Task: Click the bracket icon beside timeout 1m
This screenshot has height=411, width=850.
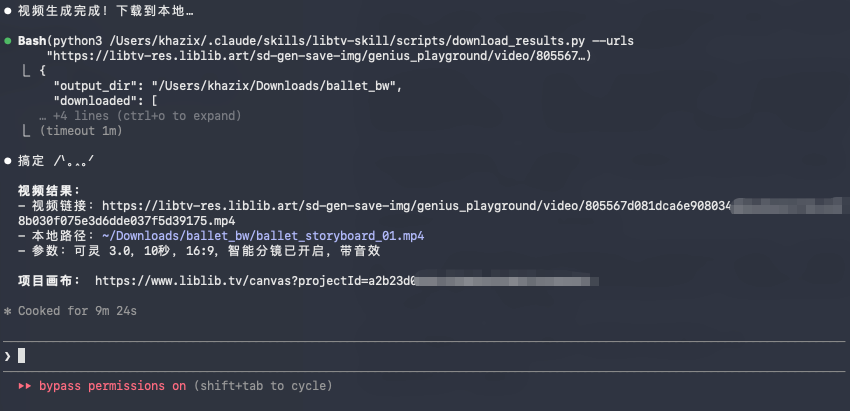Action: (26, 131)
